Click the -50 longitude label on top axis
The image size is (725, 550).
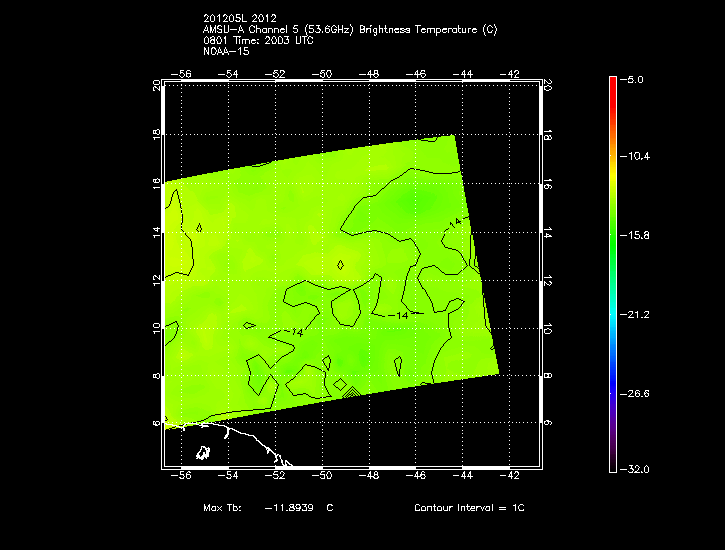point(324,74)
